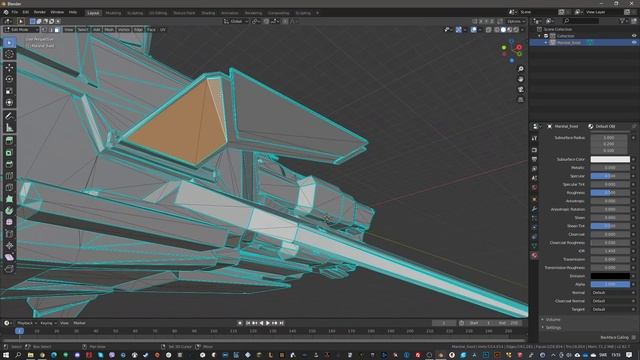The height and width of the screenshot is (360, 640).
Task: Select the Shear tool
Action: pyautogui.click(x=9, y=257)
